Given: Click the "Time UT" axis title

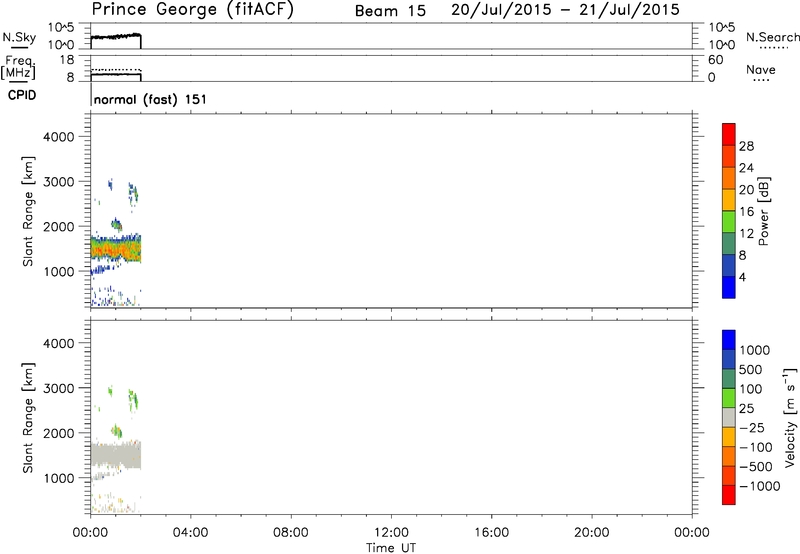Looking at the screenshot, I should coord(391,548).
